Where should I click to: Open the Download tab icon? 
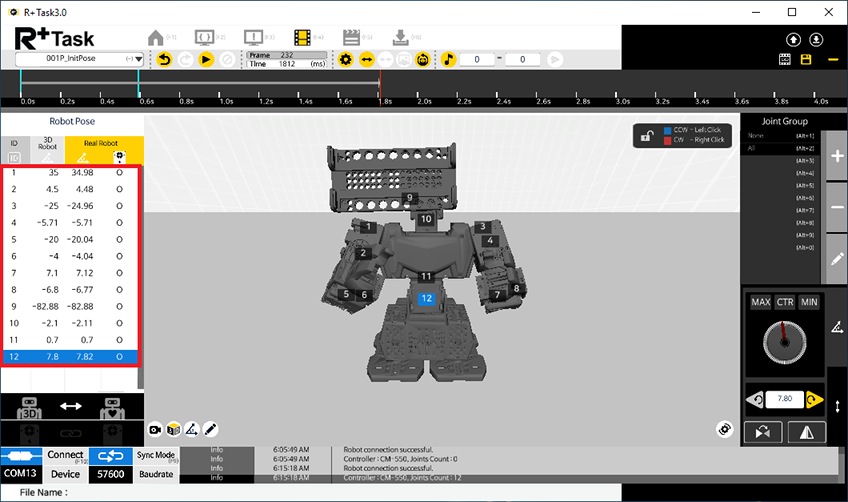point(399,37)
